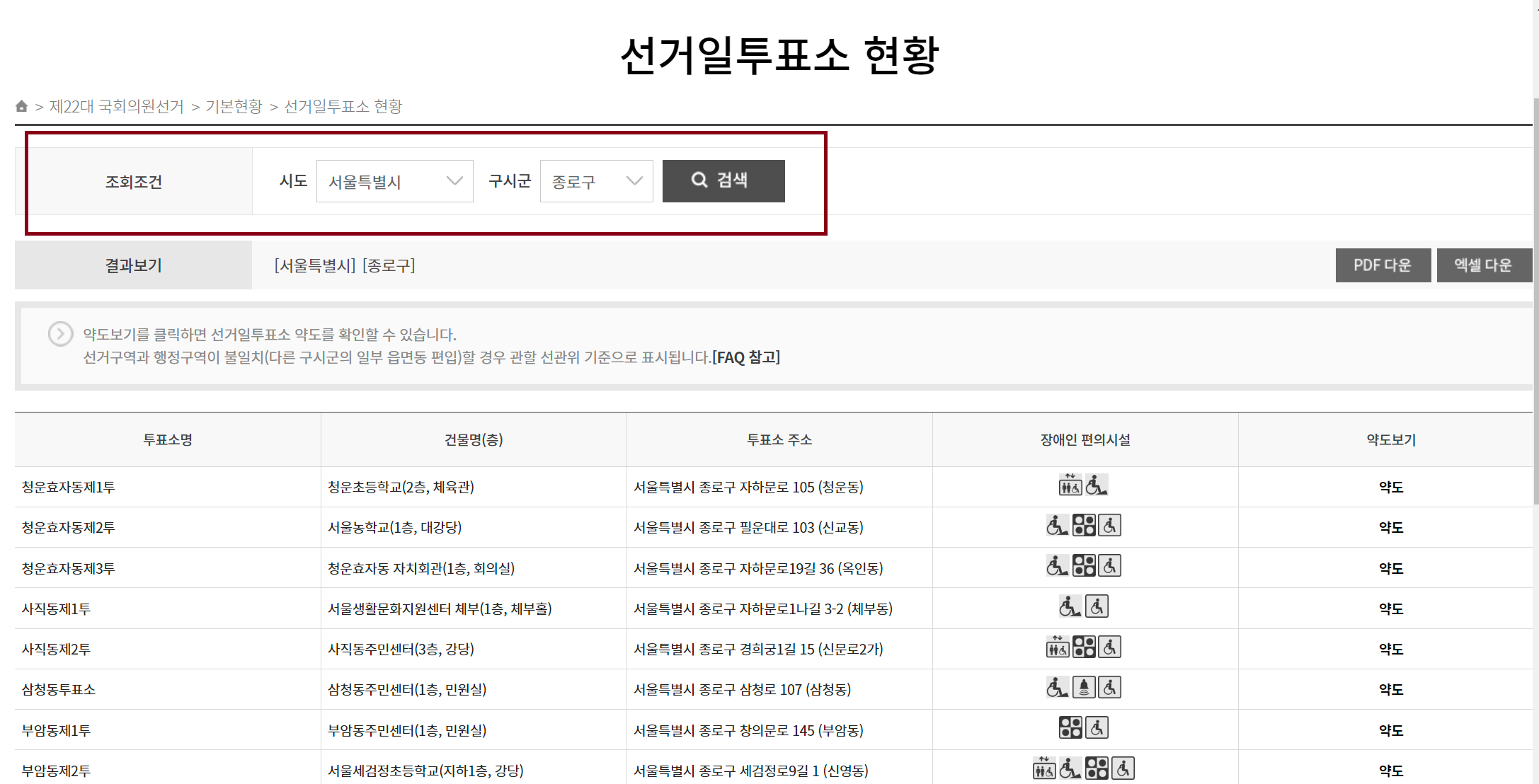Click boxed wheelchair icon in 부암동제1투 row

pyautogui.click(x=1097, y=727)
